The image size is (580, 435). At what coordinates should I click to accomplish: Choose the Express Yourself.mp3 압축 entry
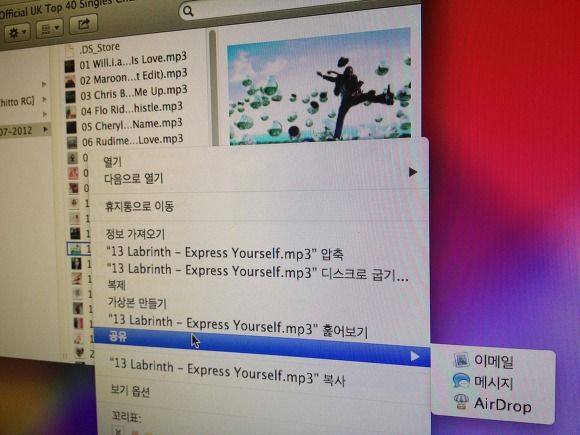225,253
